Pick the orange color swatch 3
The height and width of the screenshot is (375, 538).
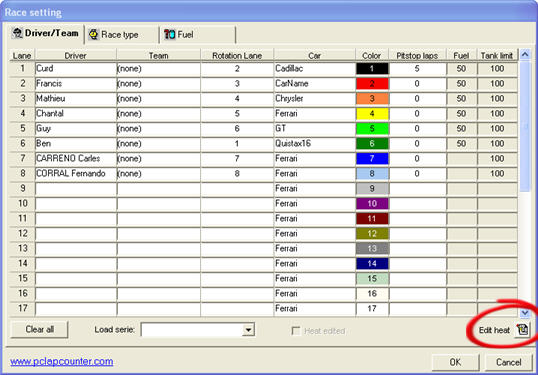372,98
